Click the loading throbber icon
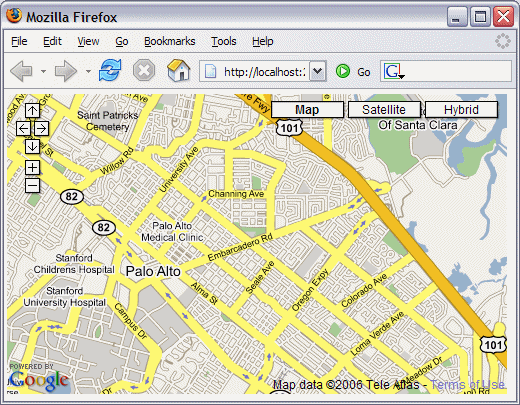 tap(502, 41)
